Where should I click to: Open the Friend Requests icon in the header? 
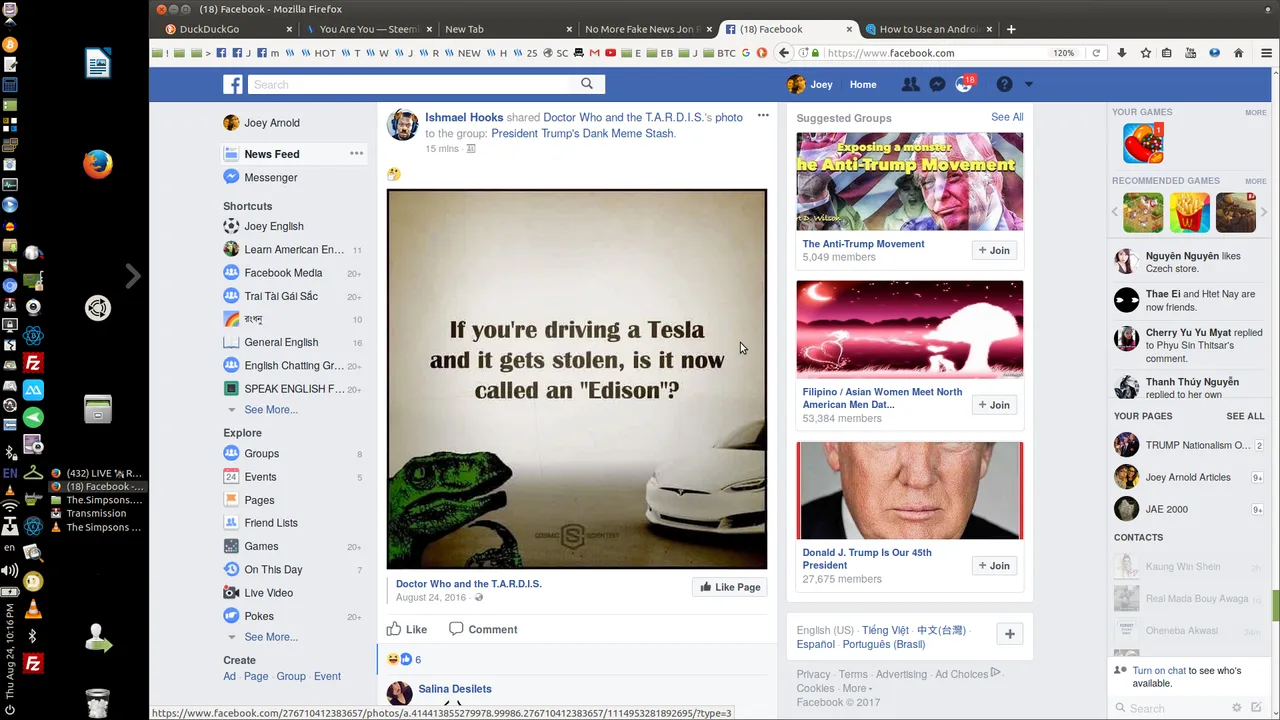[910, 85]
